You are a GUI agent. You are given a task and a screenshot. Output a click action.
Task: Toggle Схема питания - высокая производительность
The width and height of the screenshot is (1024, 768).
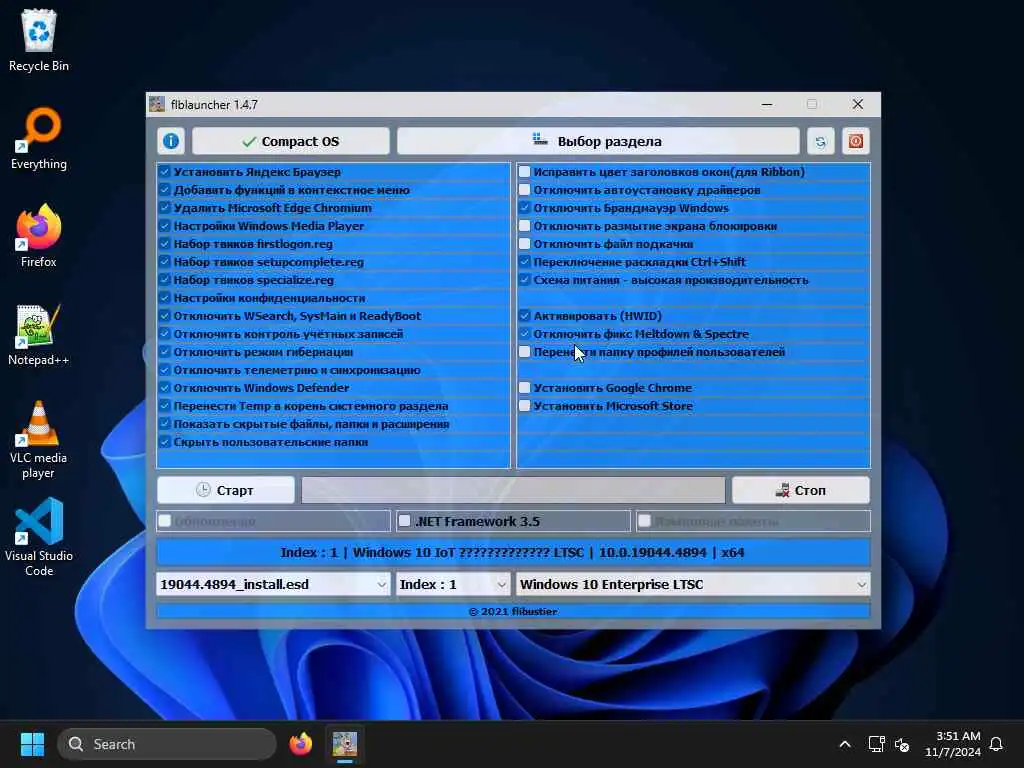(524, 280)
